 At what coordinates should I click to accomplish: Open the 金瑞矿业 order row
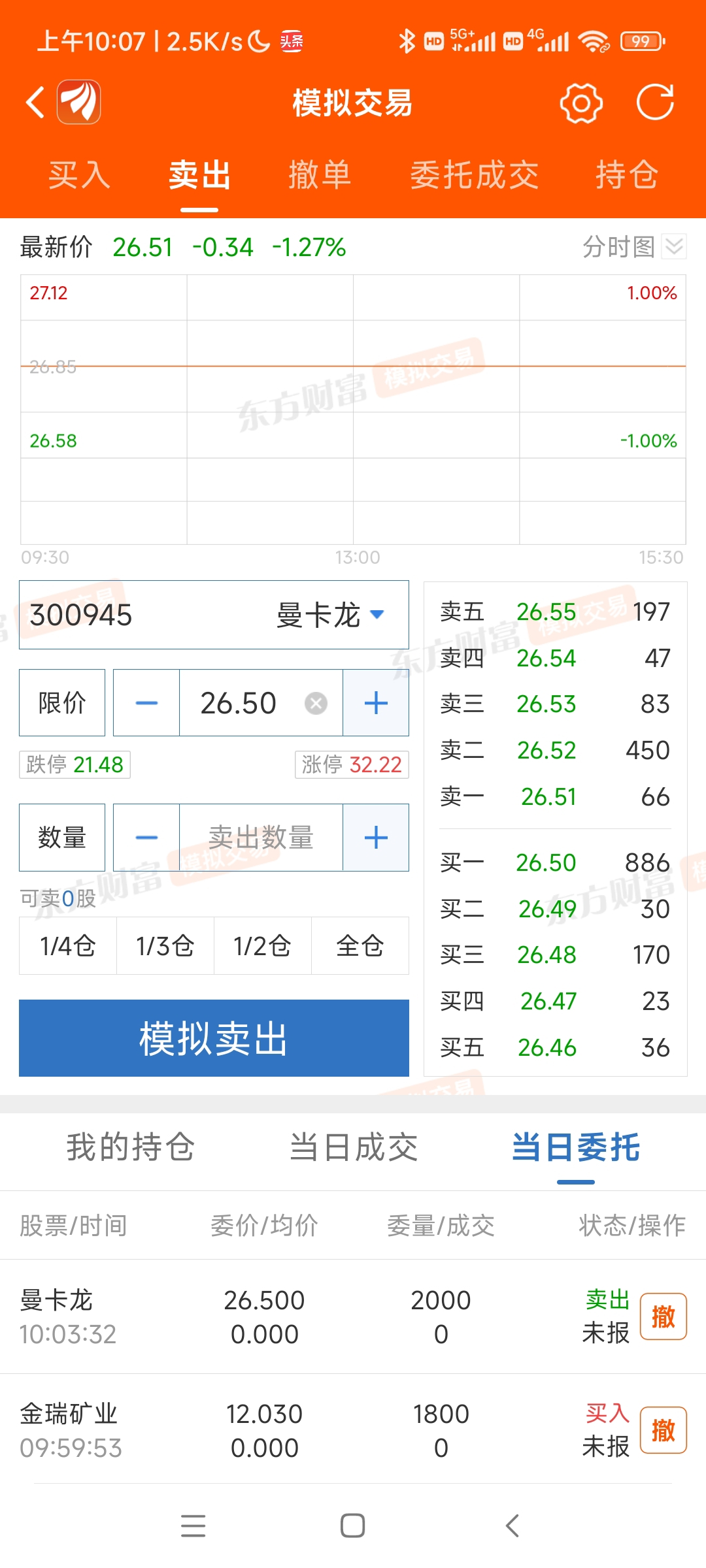coord(353,1430)
